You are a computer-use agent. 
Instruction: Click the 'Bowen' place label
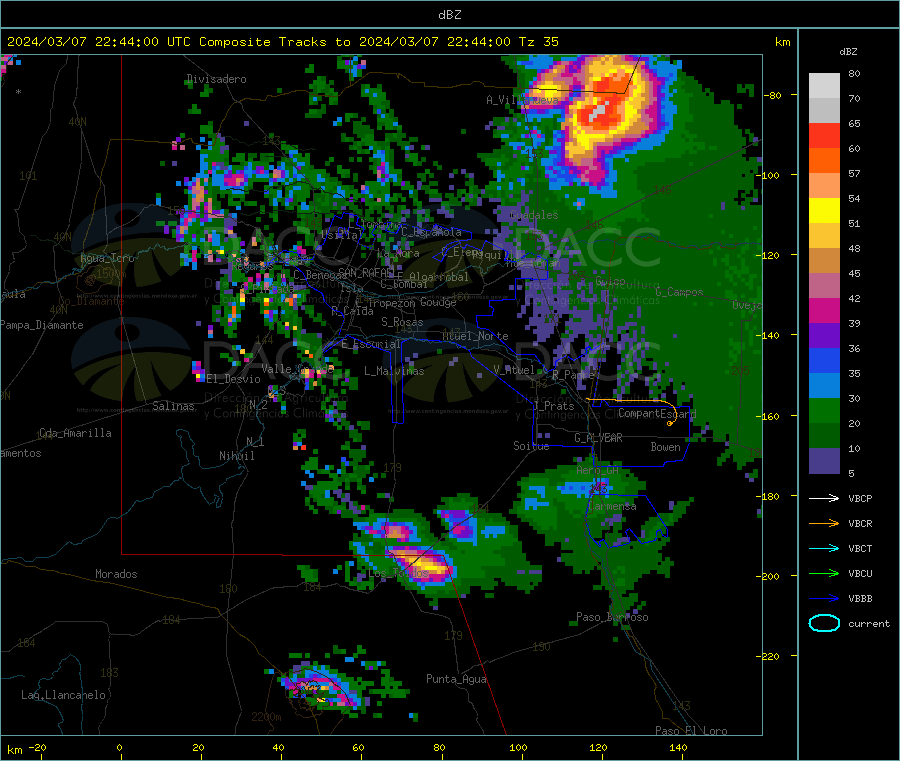pos(665,447)
